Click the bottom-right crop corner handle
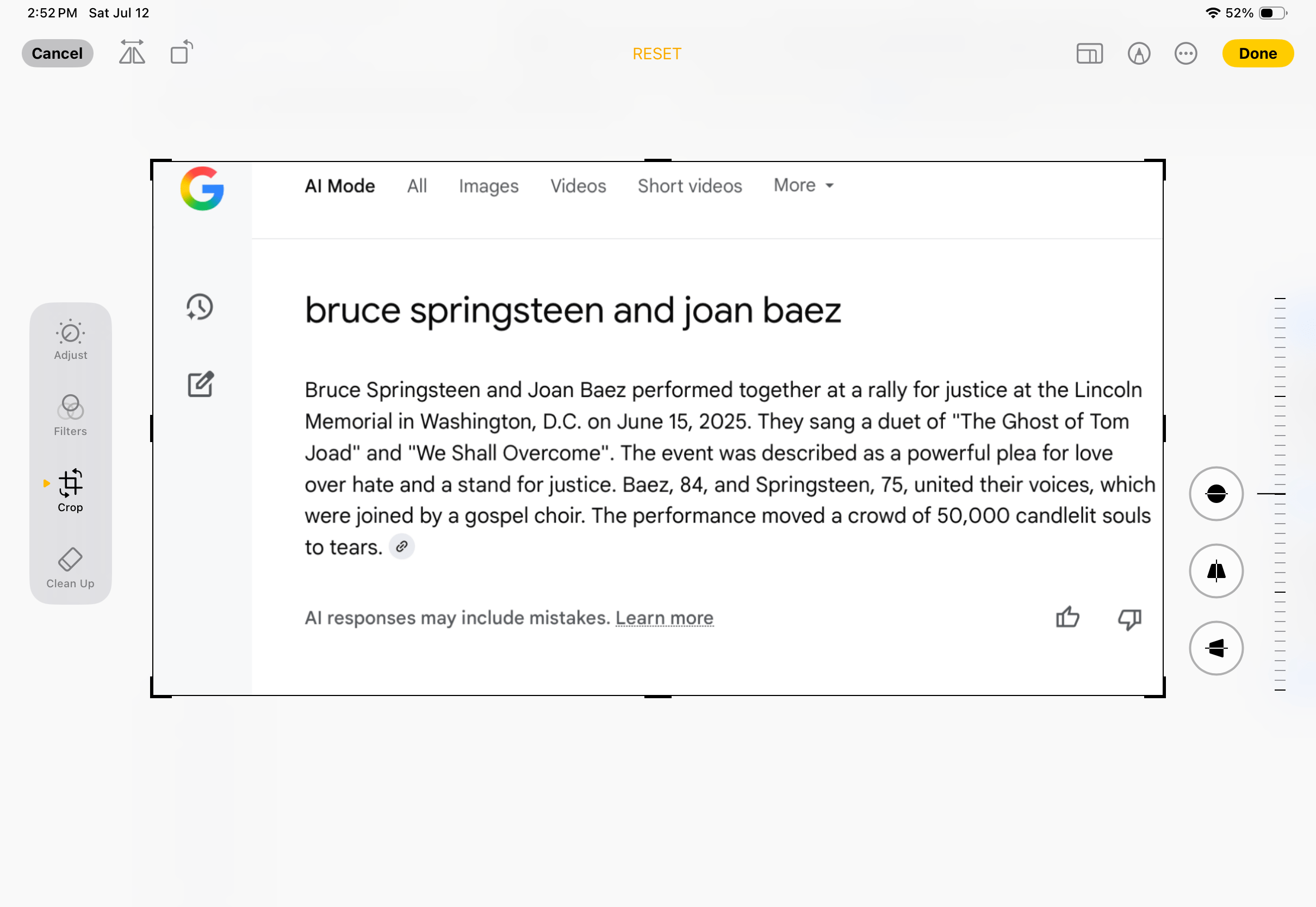1316x907 pixels. [1162, 694]
